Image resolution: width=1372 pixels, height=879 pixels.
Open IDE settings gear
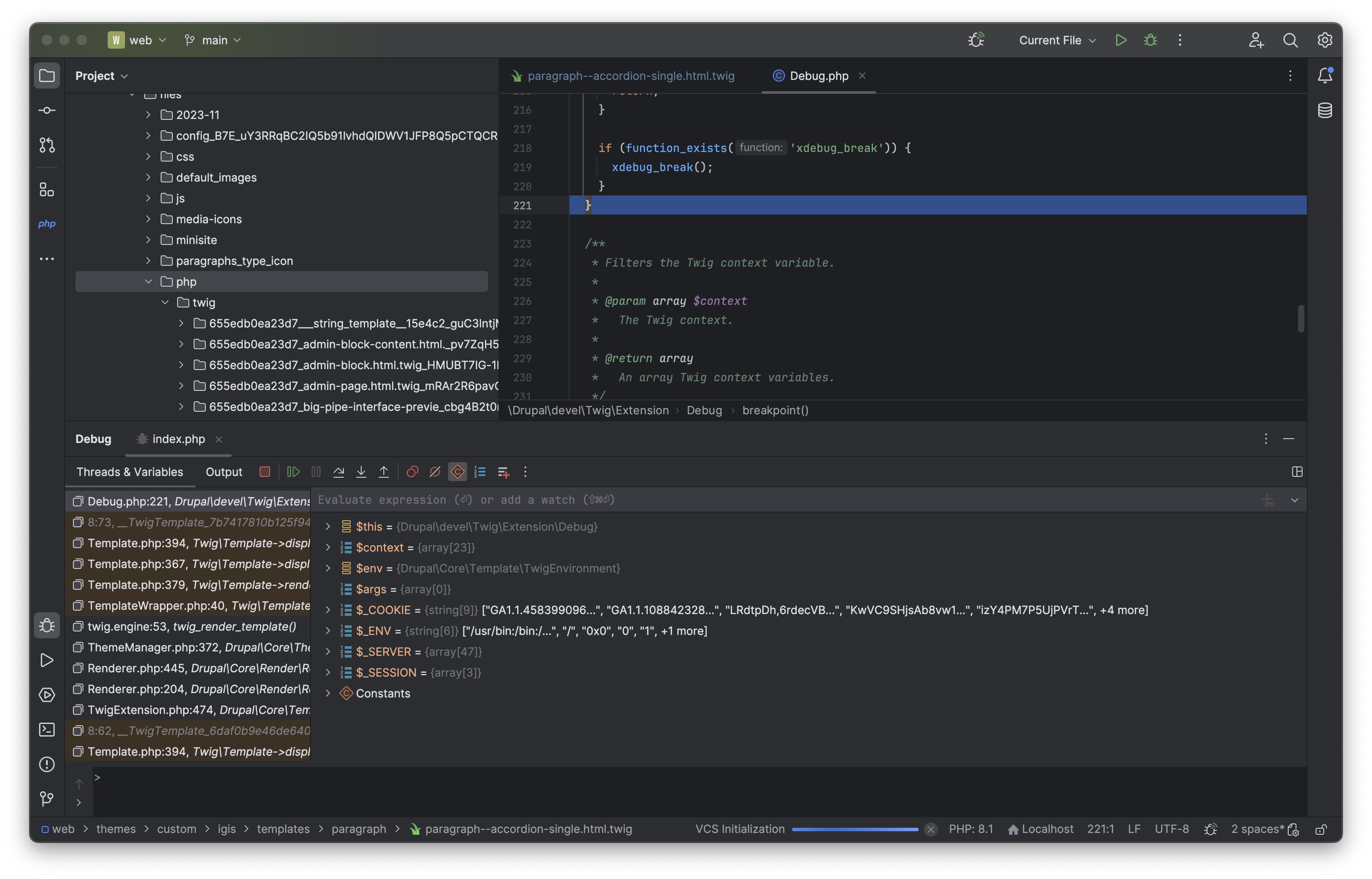tap(1324, 40)
